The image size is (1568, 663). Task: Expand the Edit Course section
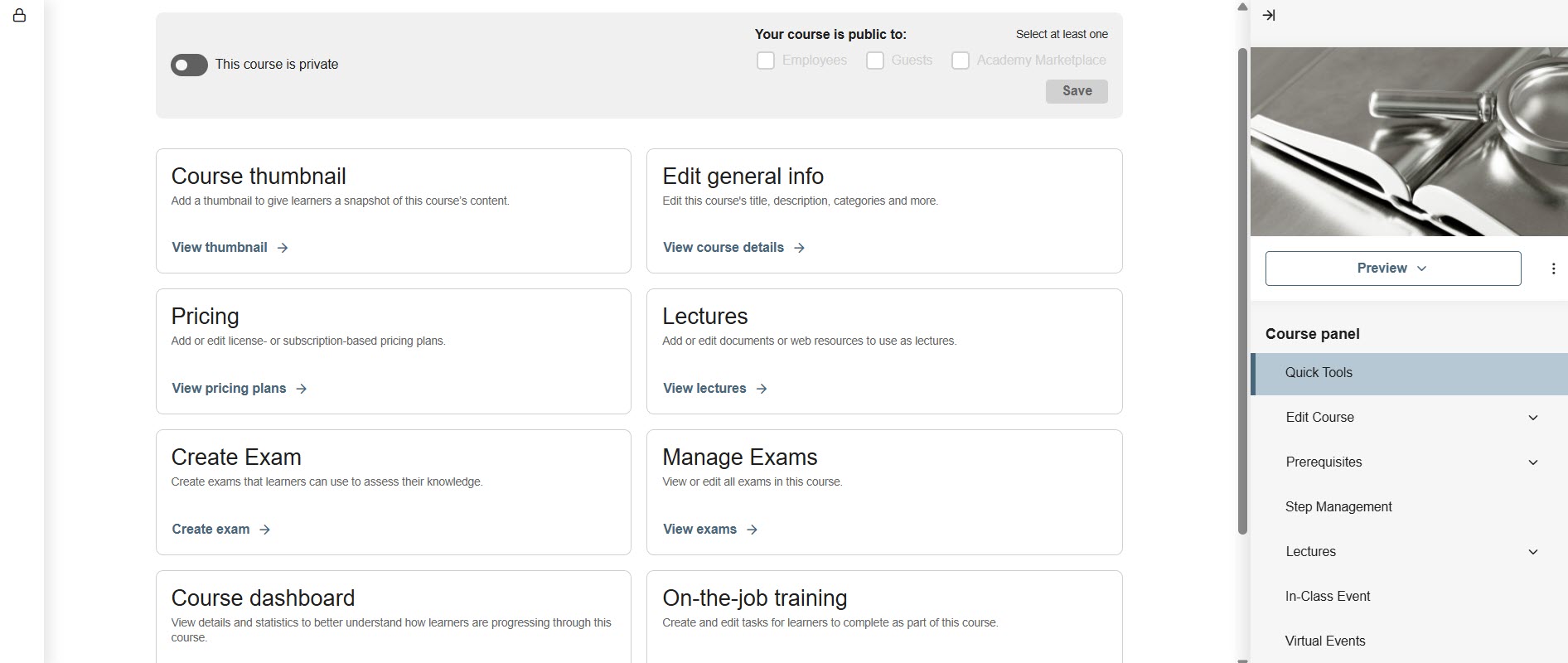1532,418
